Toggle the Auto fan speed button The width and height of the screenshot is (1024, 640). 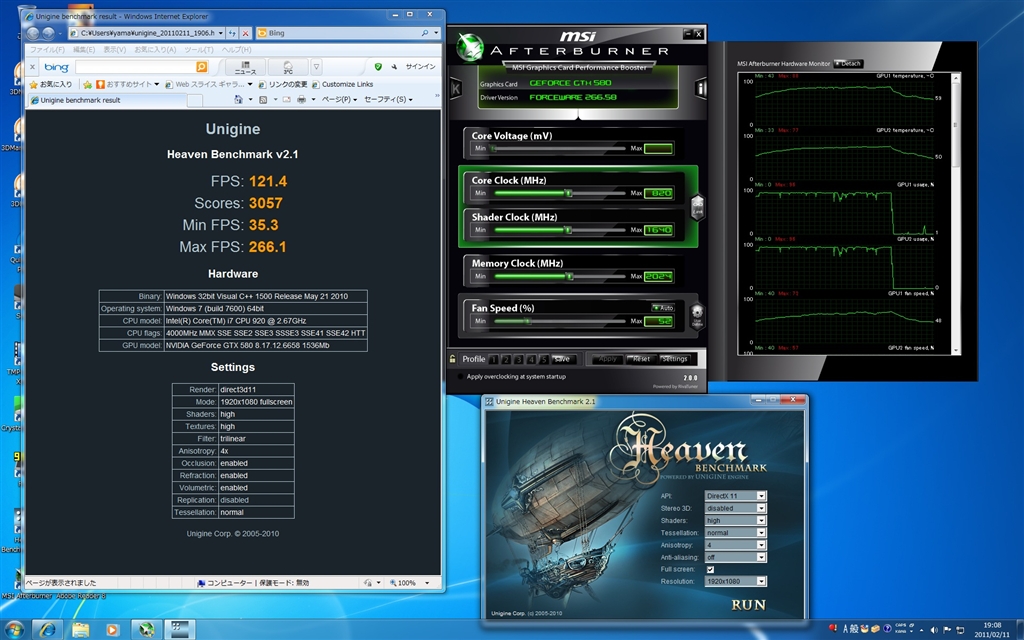point(662,307)
